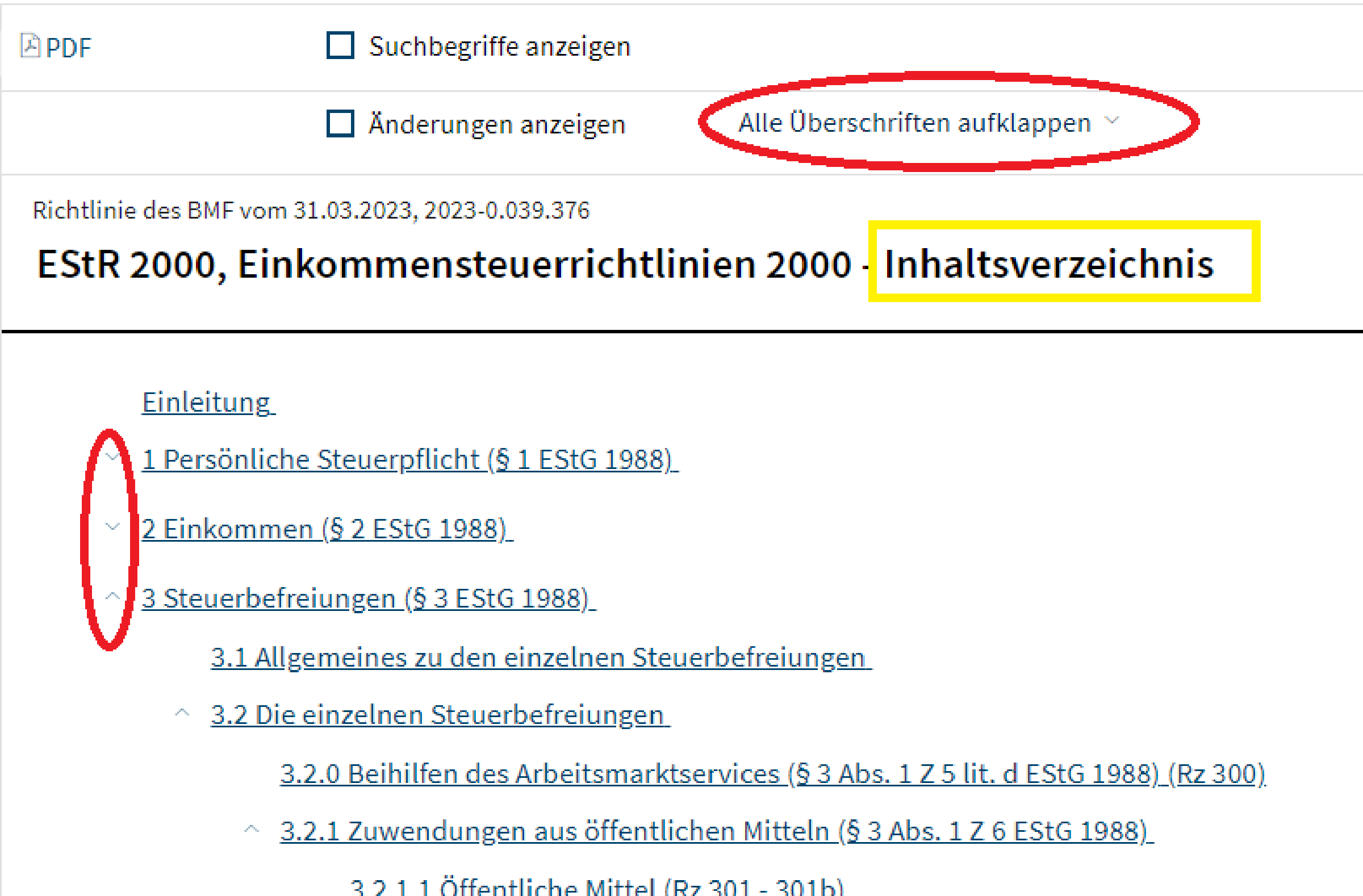The width and height of the screenshot is (1363, 896).
Task: Click the PDF document icon
Action: (30, 46)
